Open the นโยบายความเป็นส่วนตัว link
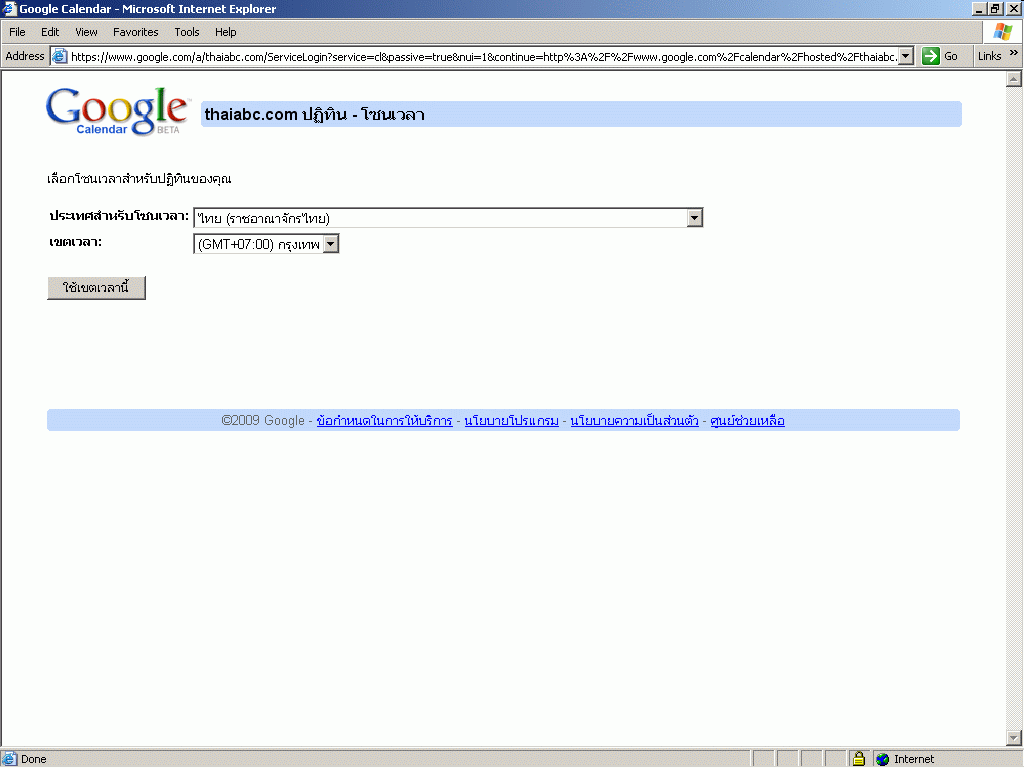 (634, 421)
